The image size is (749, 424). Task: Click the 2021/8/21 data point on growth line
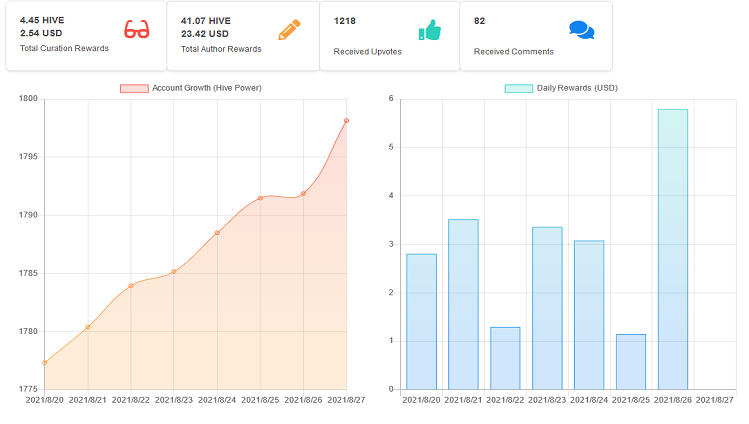(x=88, y=327)
